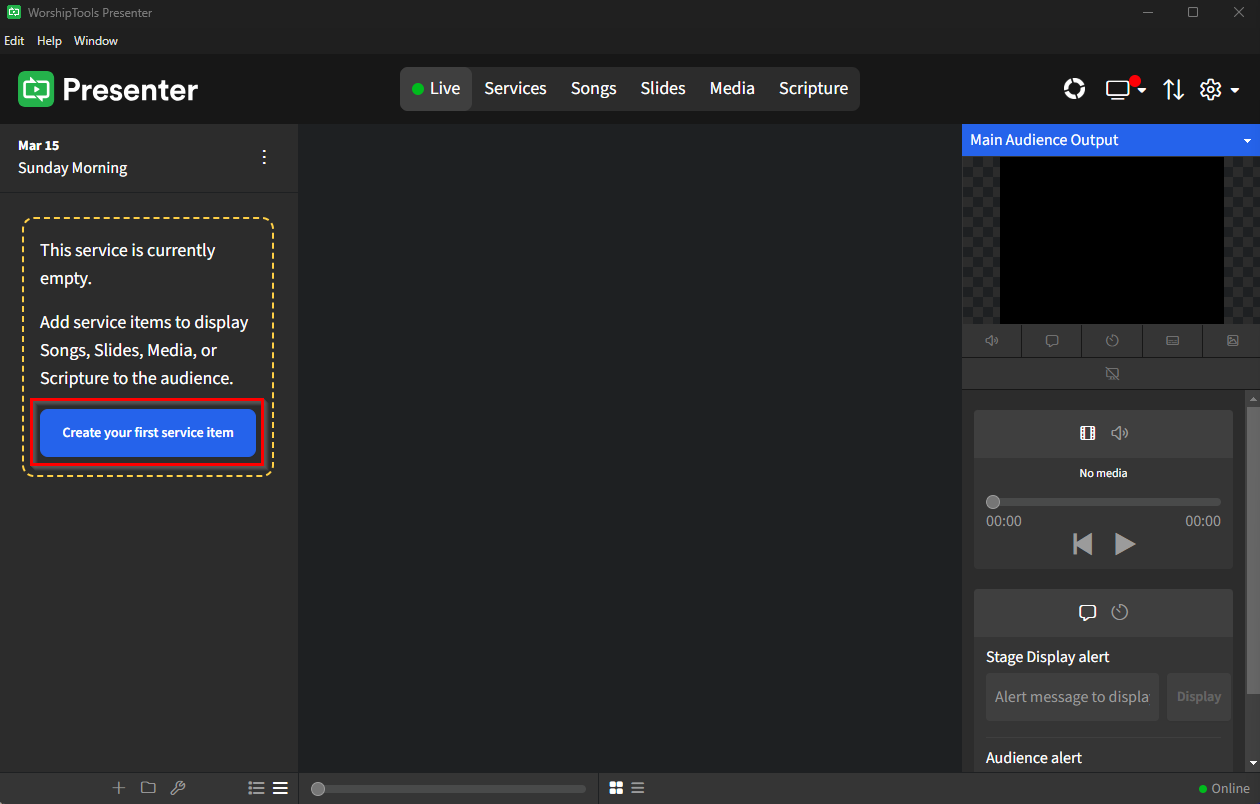Open the wrench tools icon at the bottom left
The height and width of the screenshot is (804, 1260).
178,788
